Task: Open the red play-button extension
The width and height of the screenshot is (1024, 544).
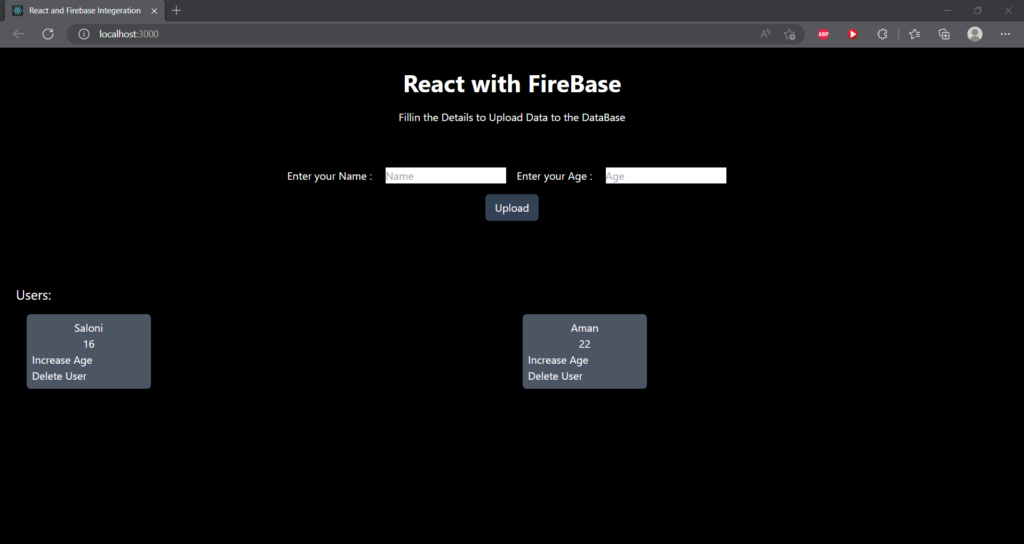Action: (x=853, y=34)
